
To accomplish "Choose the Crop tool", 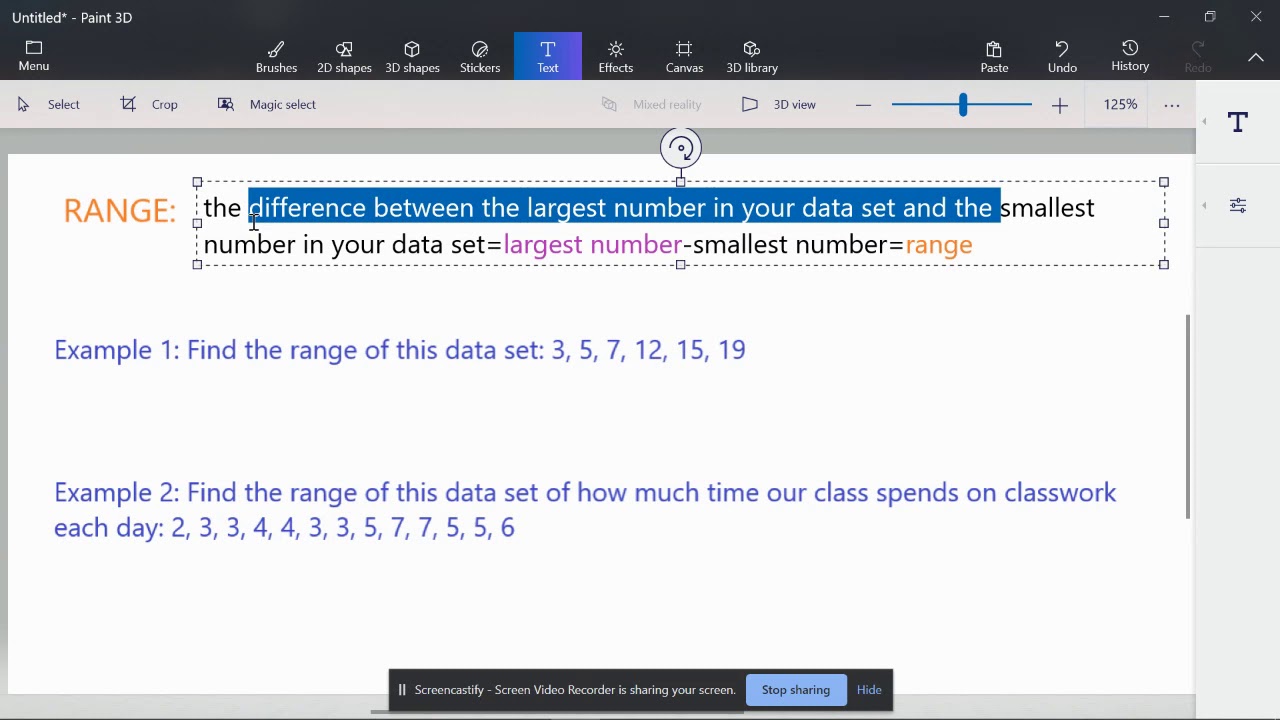I will tap(150, 104).
